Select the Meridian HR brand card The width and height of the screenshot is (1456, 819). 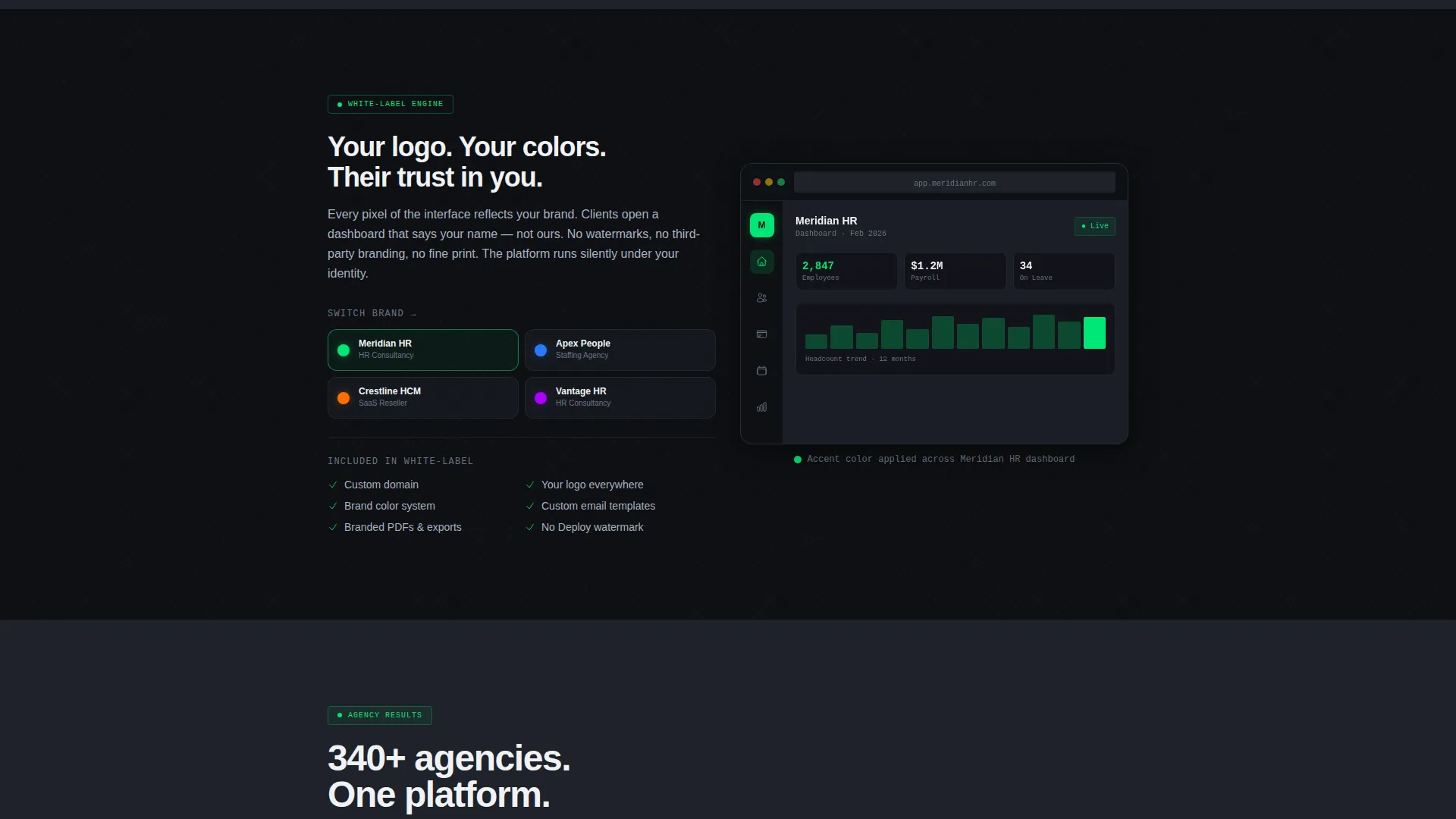click(423, 350)
